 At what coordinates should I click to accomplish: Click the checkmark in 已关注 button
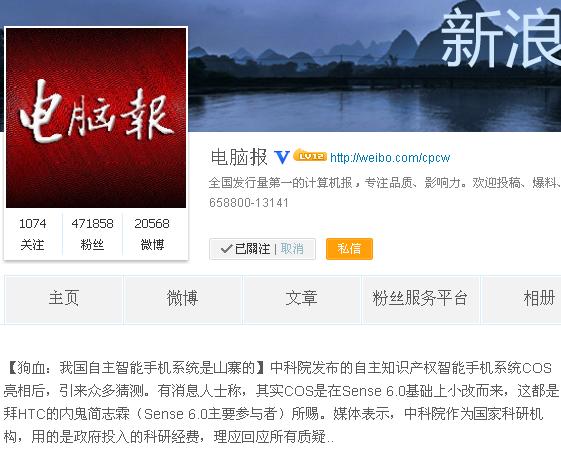[x=226, y=249]
